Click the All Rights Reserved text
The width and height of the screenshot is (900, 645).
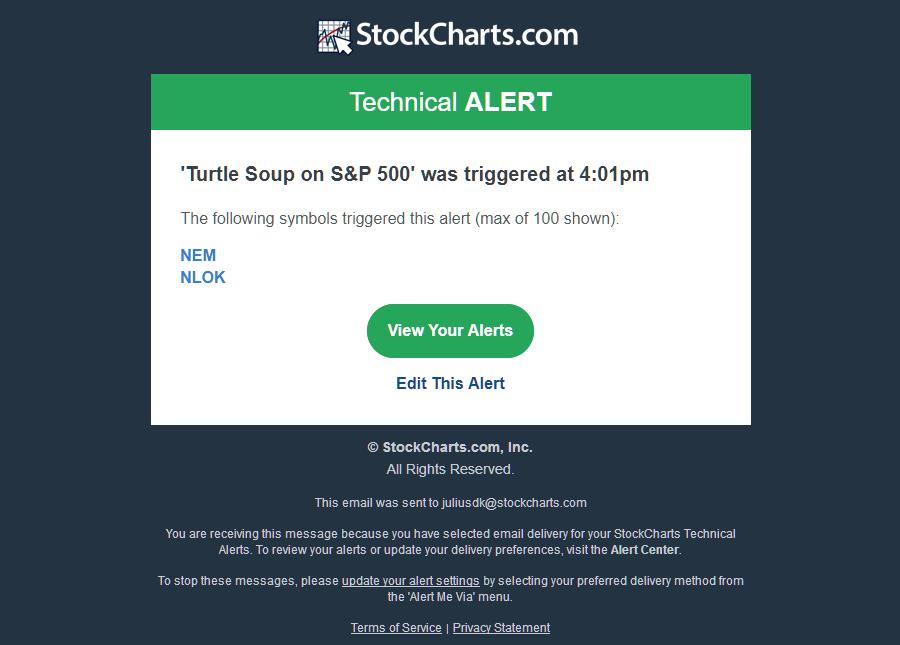point(450,469)
